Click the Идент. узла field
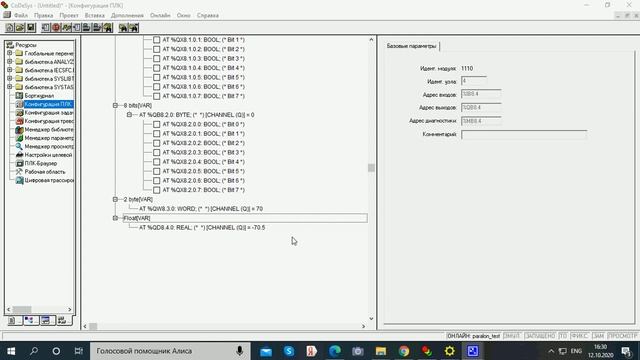This screenshot has width=640, height=360. point(473,81)
